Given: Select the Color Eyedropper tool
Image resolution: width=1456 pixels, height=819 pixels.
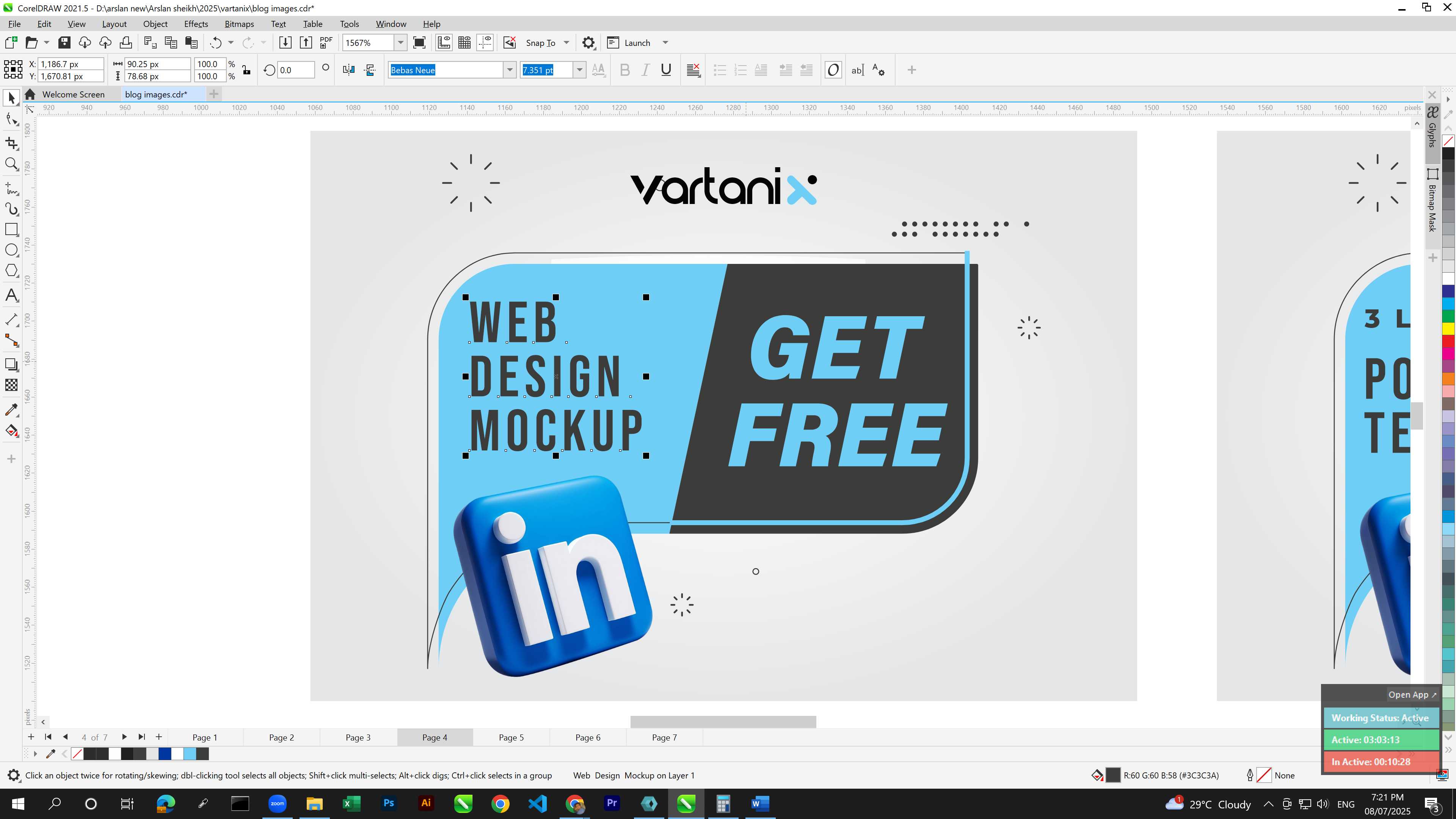Looking at the screenshot, I should pyautogui.click(x=11, y=410).
